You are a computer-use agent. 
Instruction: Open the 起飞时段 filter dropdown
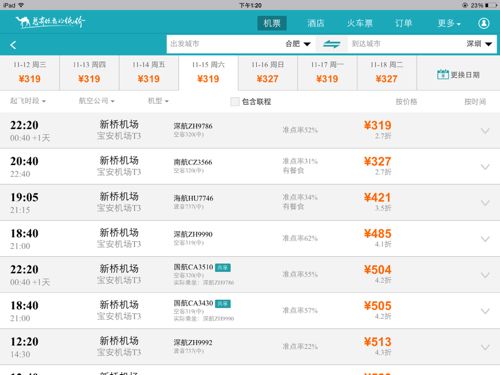pyautogui.click(x=28, y=101)
